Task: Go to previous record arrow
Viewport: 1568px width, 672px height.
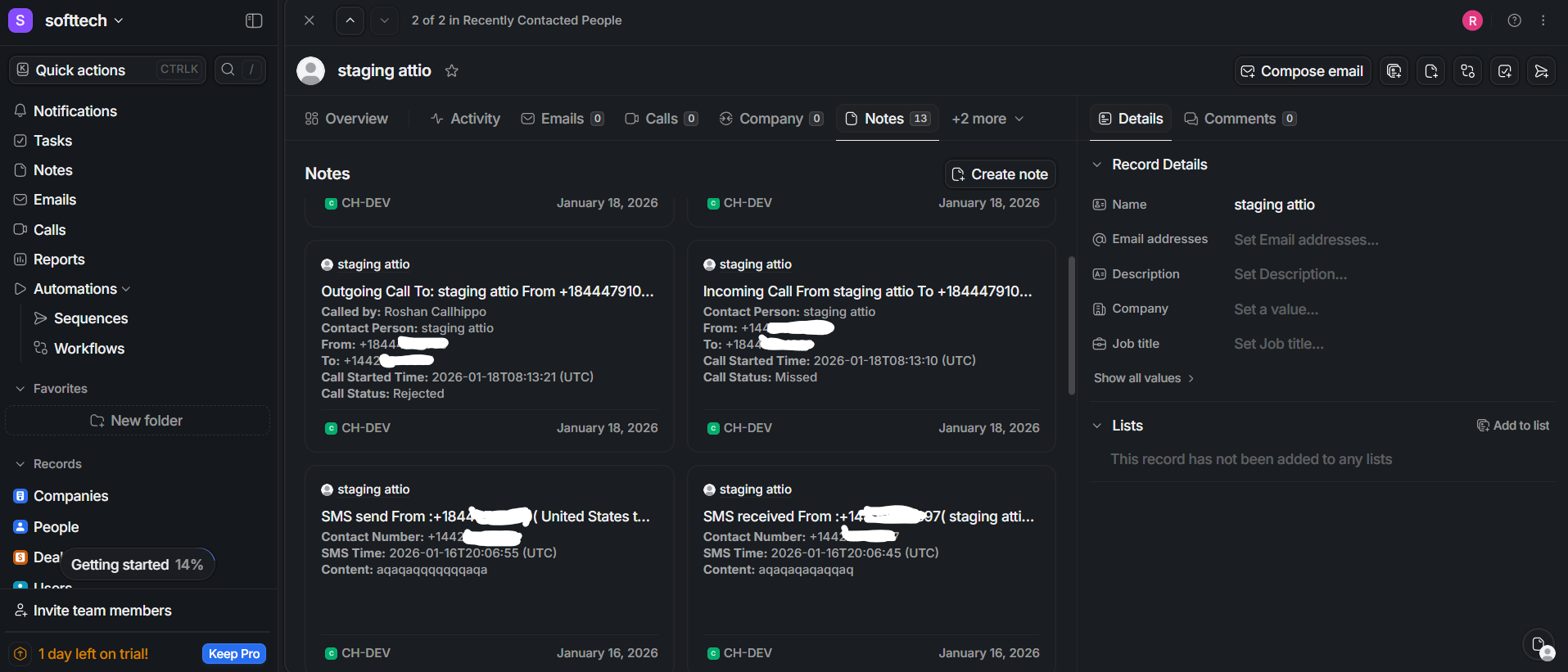Action: click(350, 20)
